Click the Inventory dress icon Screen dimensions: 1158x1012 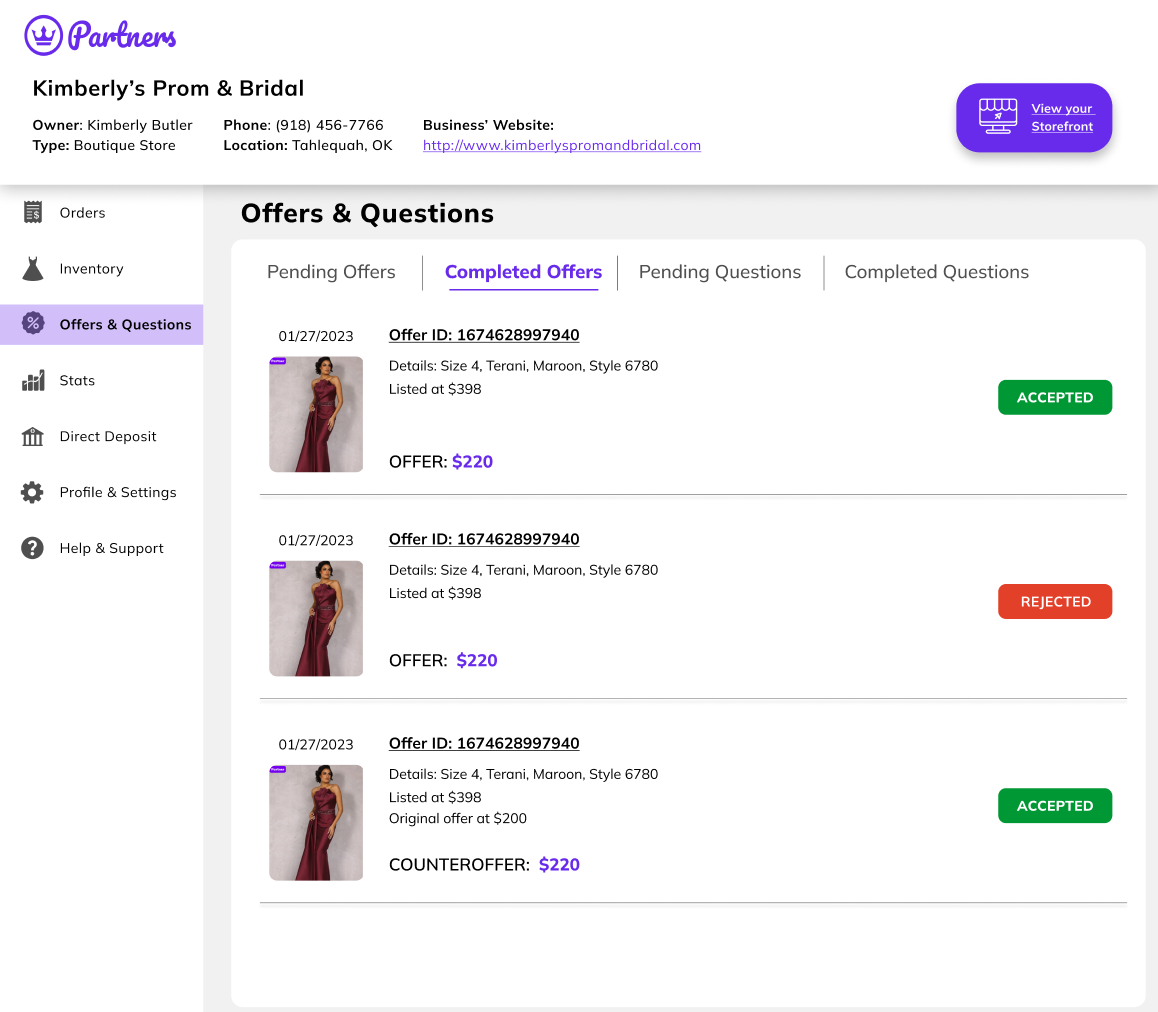point(32,269)
